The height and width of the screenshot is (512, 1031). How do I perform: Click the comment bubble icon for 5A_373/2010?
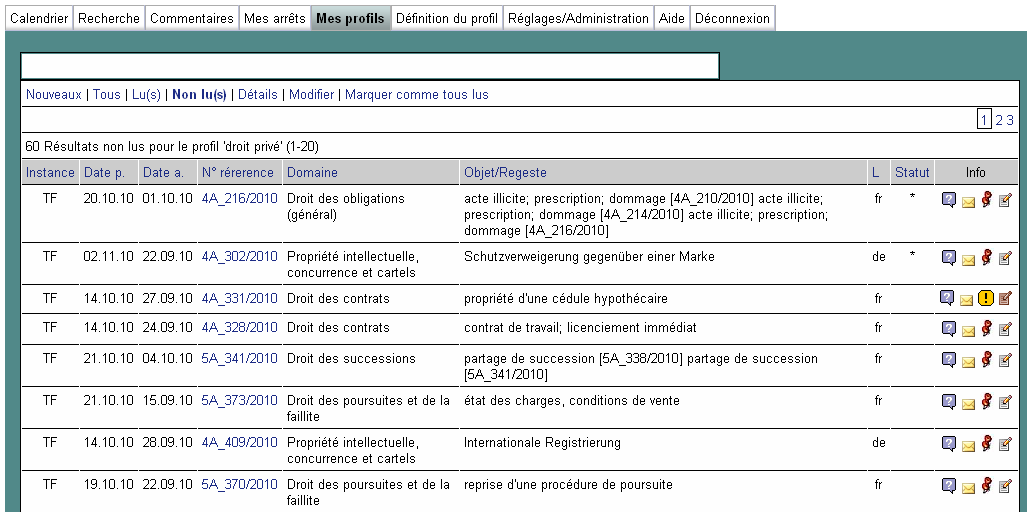(949, 401)
